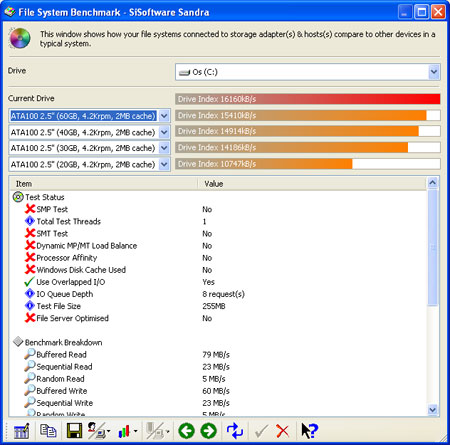The image size is (450, 445).
Task: Click the Value column header
Action: point(312,184)
